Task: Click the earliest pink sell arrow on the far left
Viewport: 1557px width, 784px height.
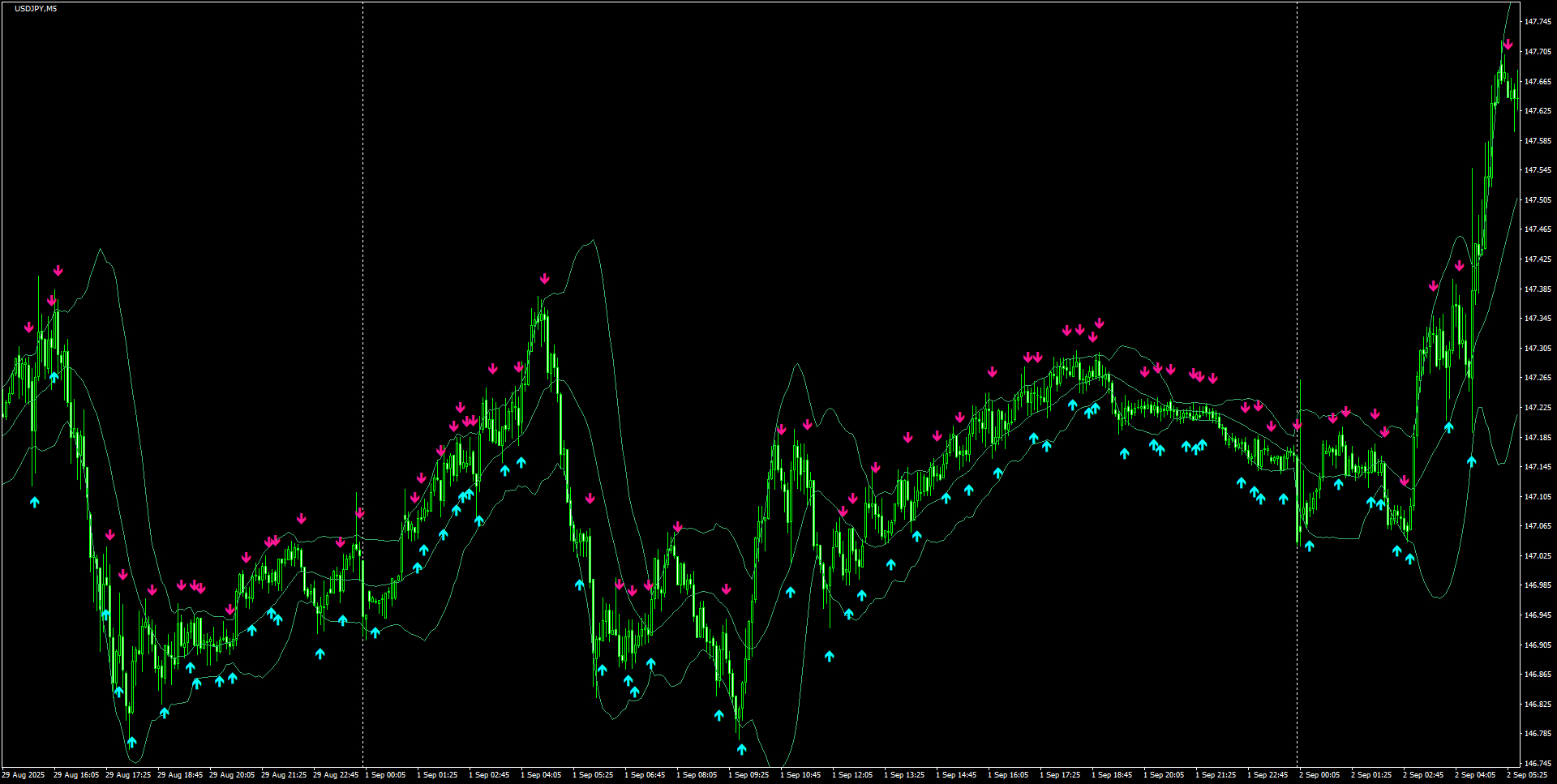Action: point(29,327)
